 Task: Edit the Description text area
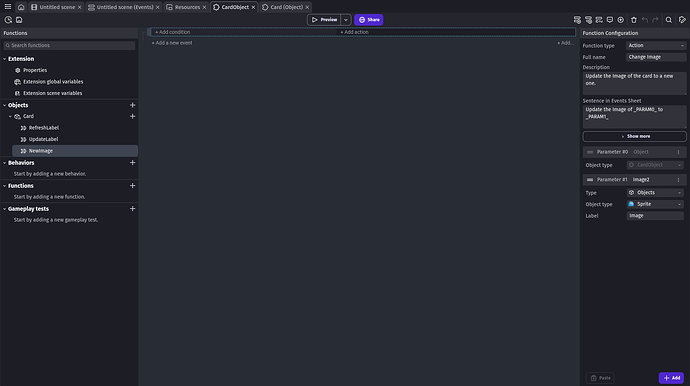[x=635, y=83]
